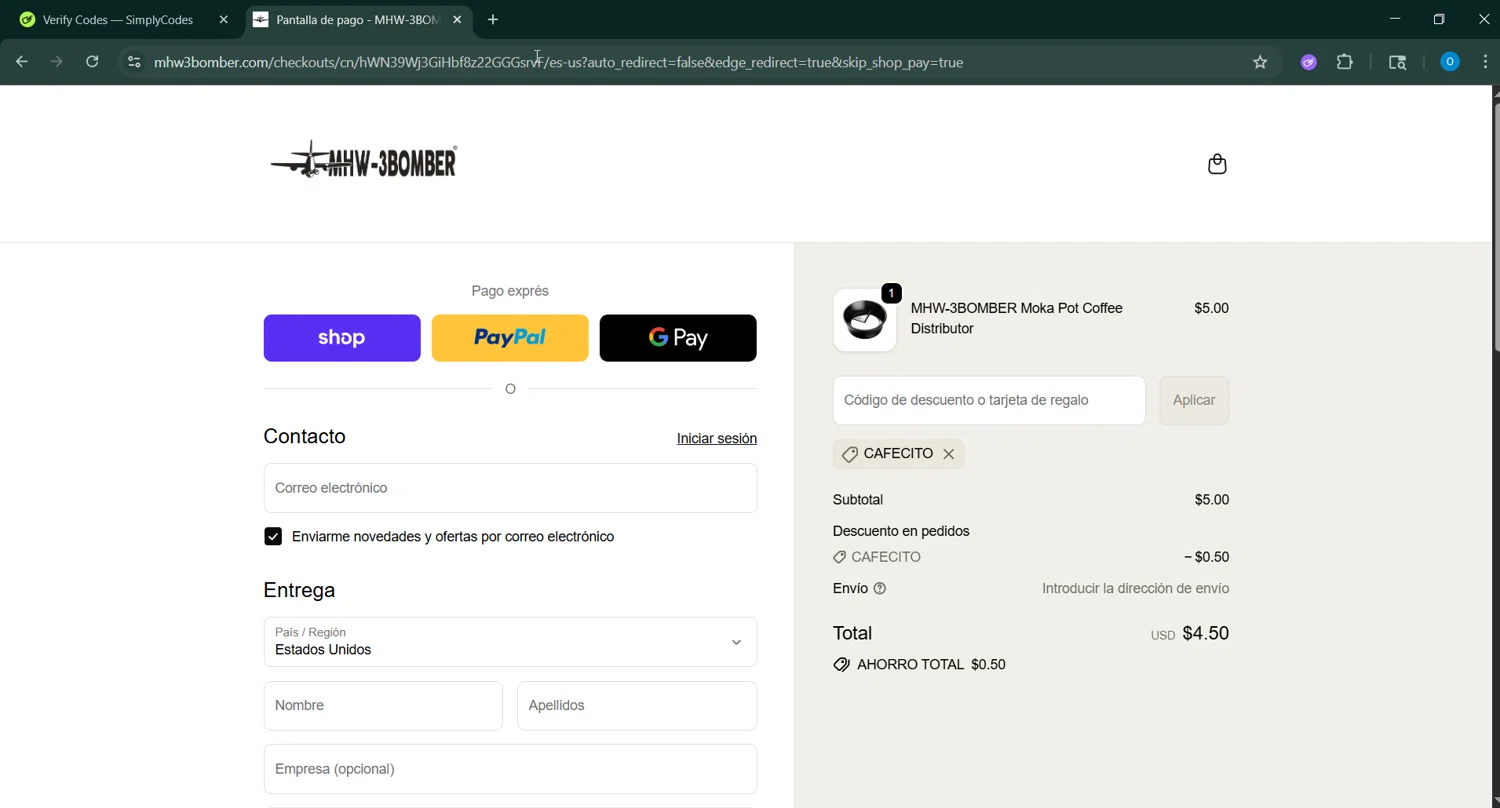Pay with the PayPal button
Image resolution: width=1500 pixels, height=808 pixels.
click(x=510, y=338)
